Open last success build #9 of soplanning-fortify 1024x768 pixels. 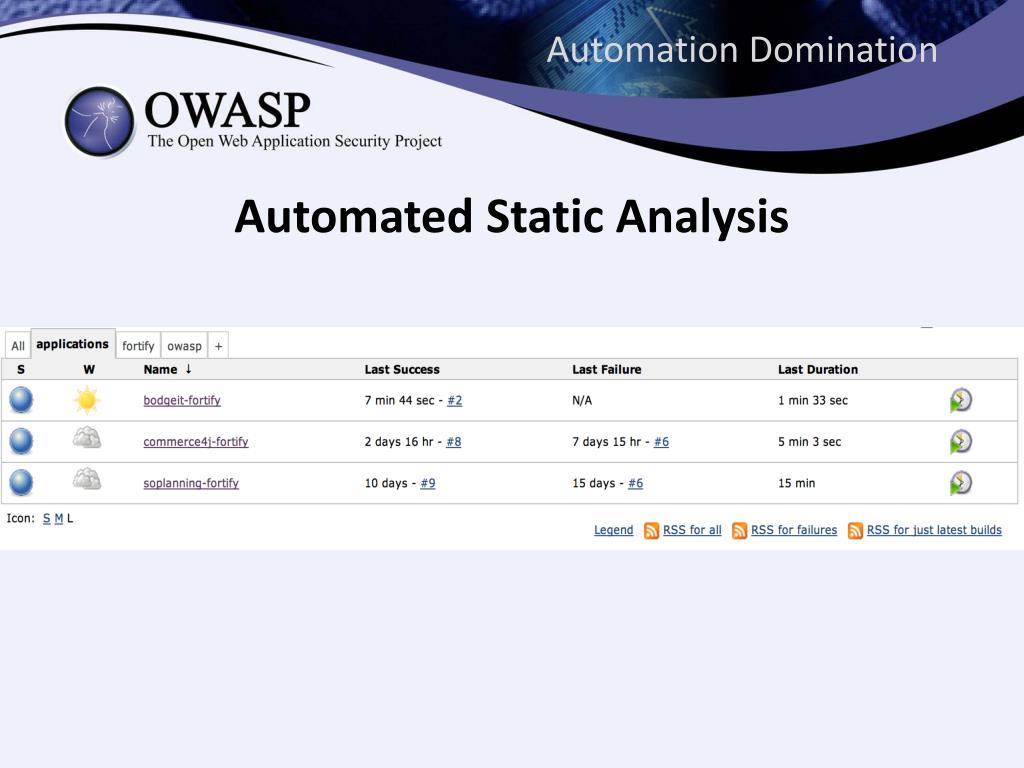[x=428, y=483]
